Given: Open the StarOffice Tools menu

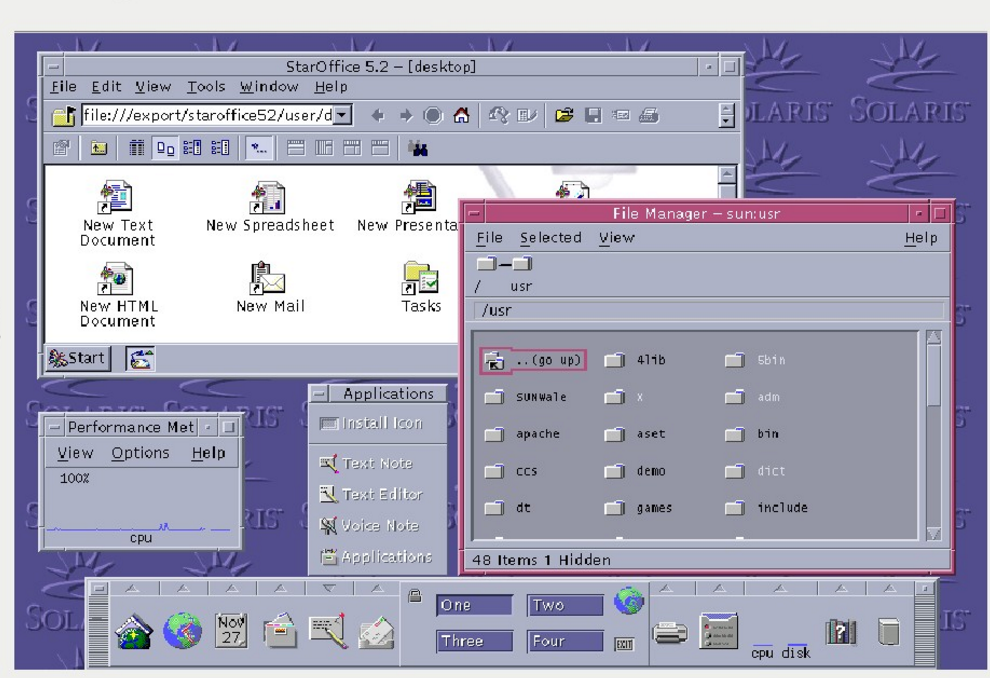Looking at the screenshot, I should [206, 86].
